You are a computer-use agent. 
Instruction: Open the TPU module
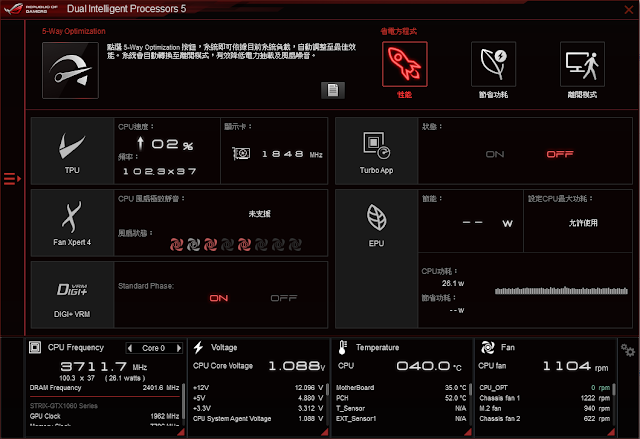72,151
